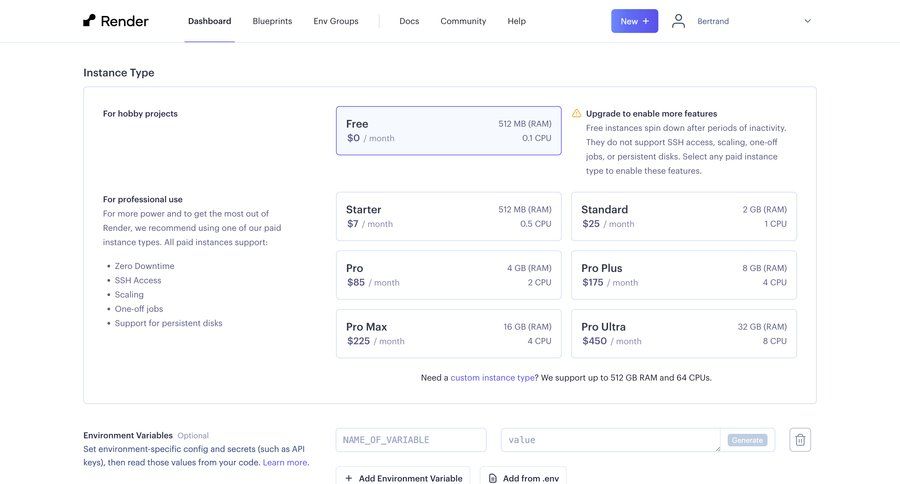Click the file icon in Add from .env

pyautogui.click(x=492, y=478)
